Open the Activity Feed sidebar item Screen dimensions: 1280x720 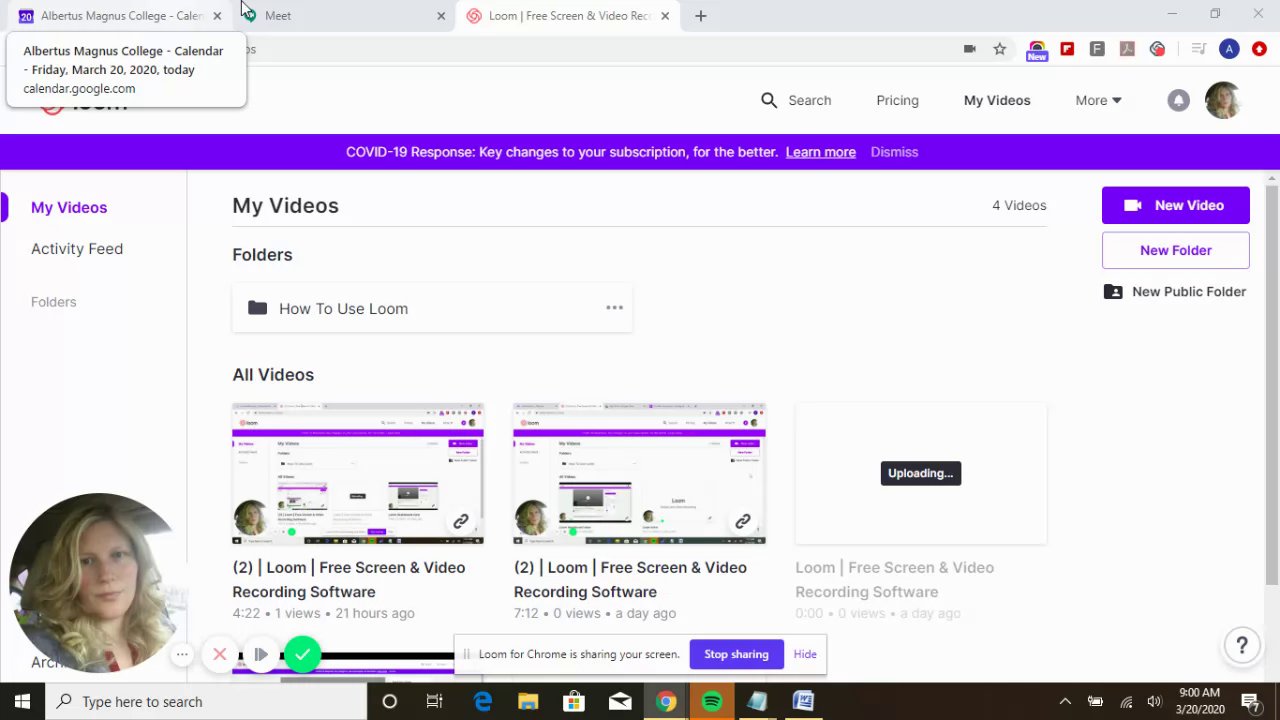click(x=77, y=249)
